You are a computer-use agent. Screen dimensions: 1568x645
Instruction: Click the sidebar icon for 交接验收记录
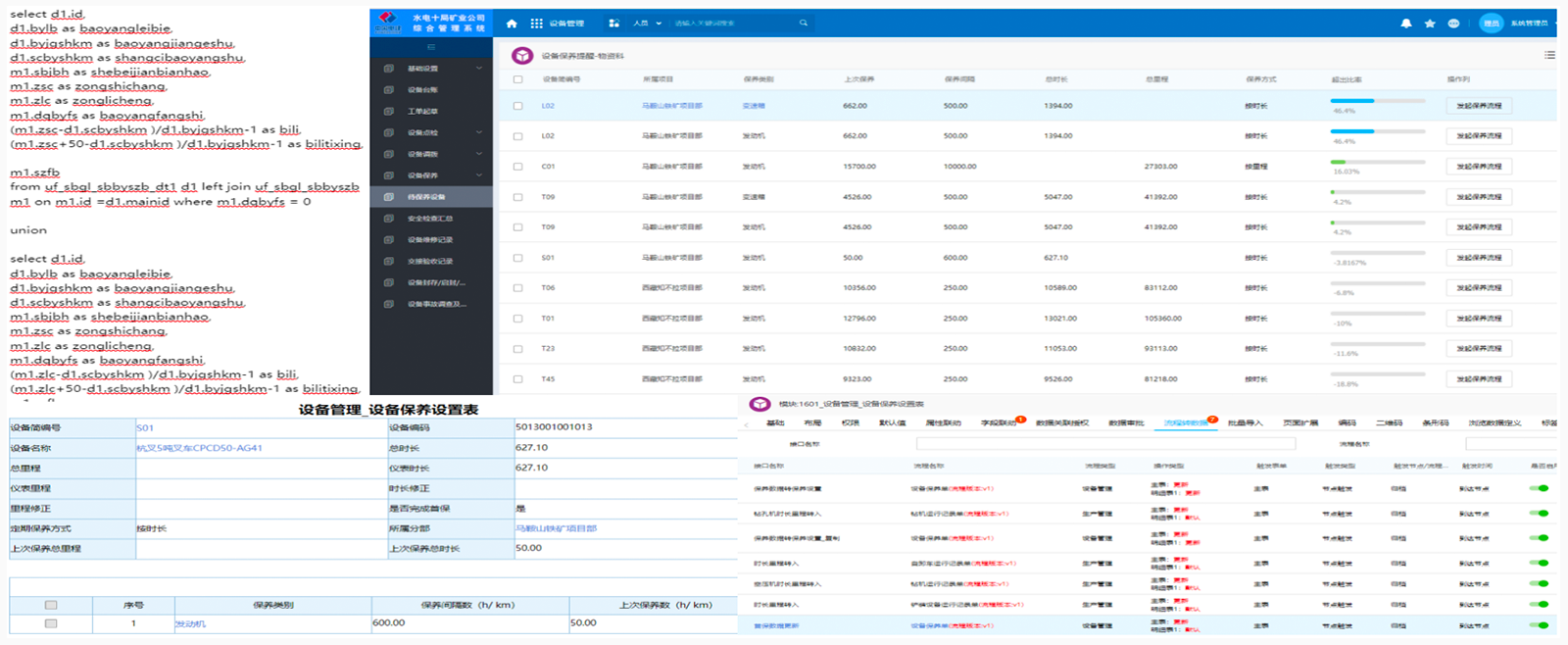389,262
